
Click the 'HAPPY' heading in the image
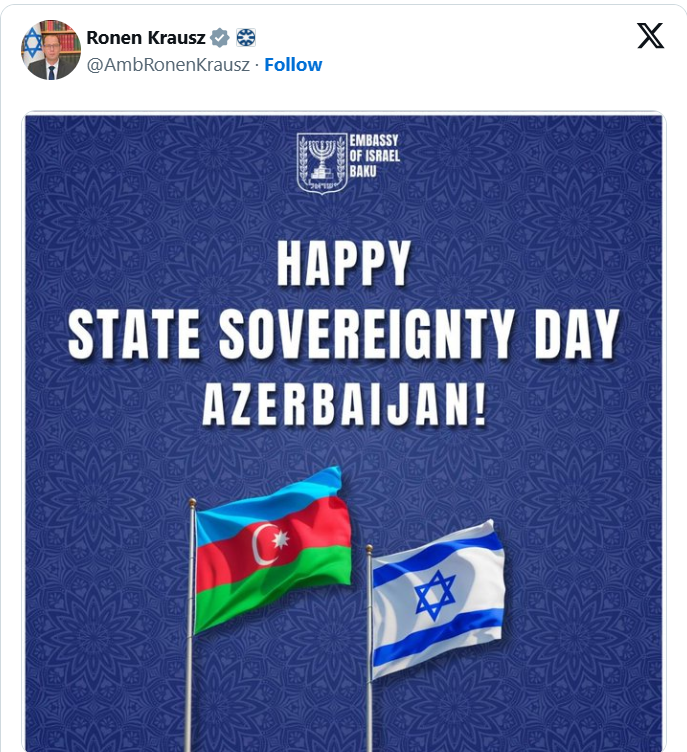pyautogui.click(x=344, y=263)
